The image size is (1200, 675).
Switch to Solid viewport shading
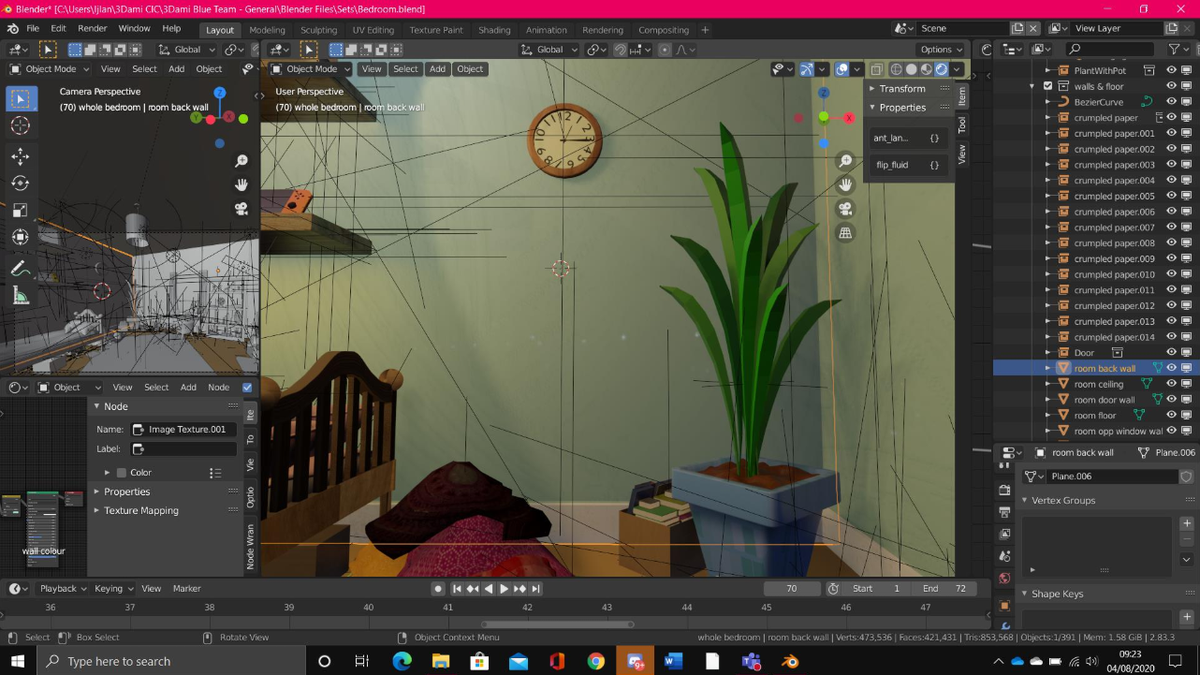click(x=911, y=69)
